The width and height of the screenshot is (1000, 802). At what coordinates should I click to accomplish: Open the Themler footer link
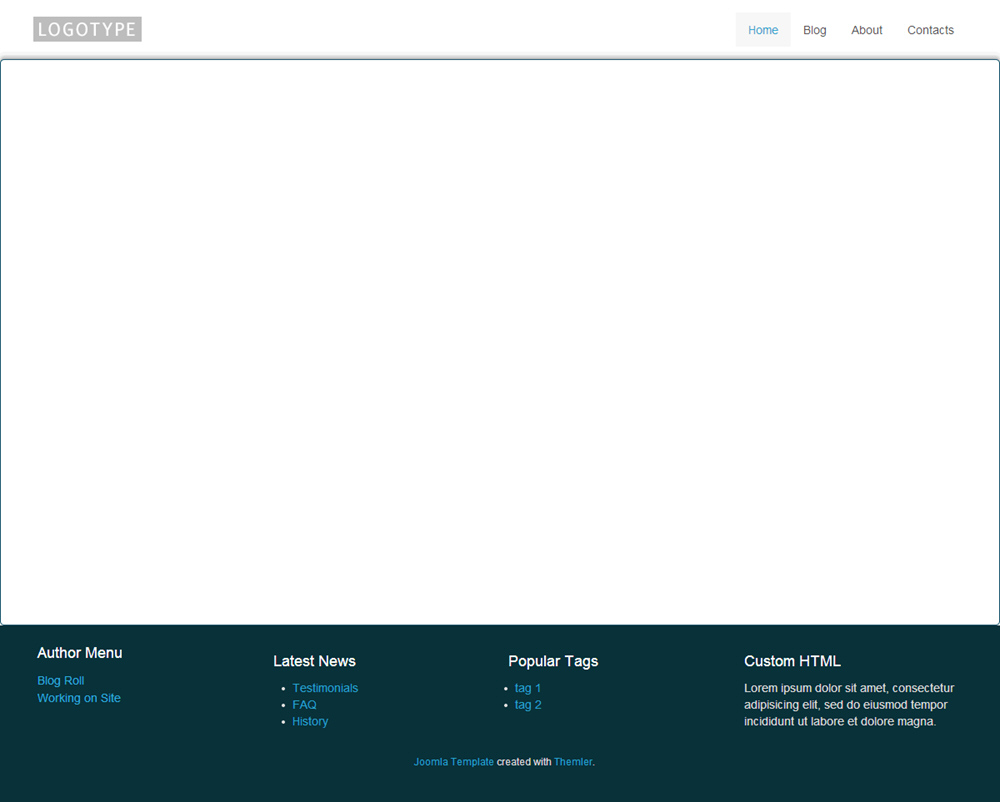573,762
